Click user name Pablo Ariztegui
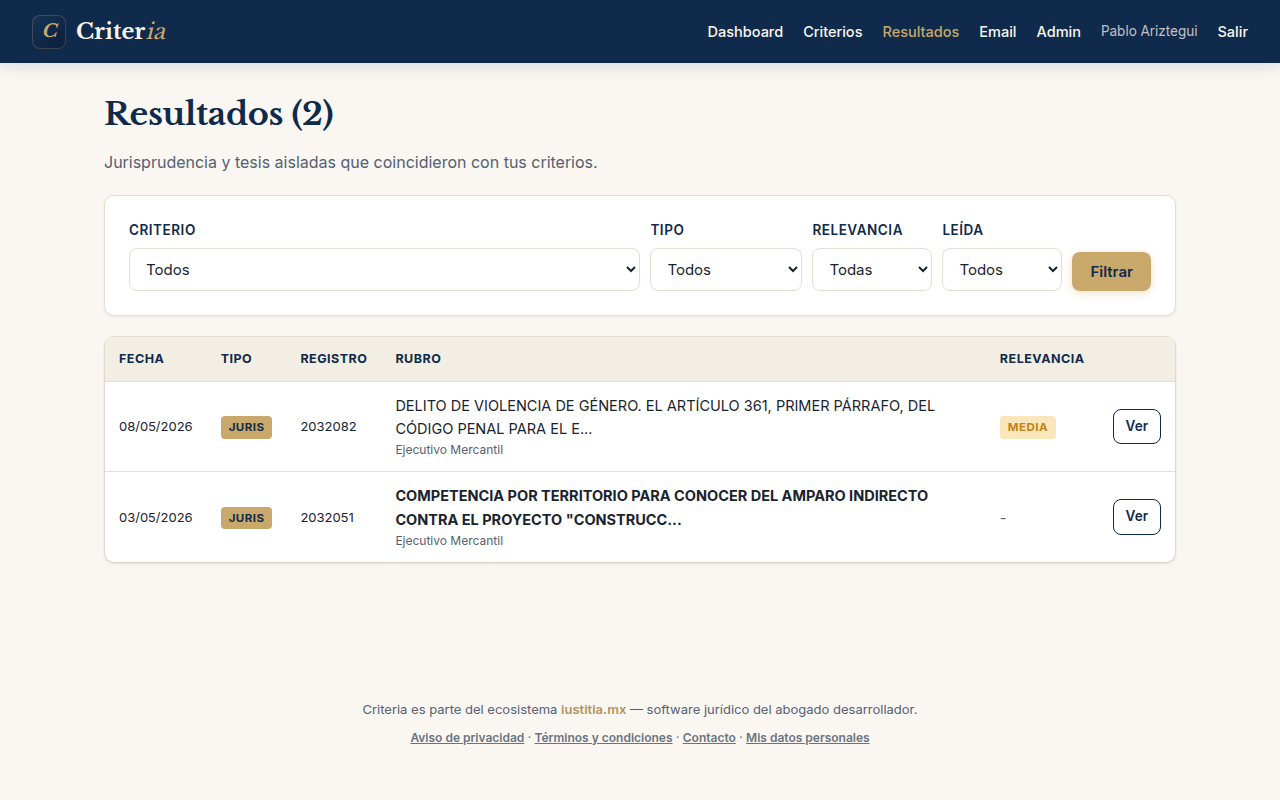1280x800 pixels. pos(1149,32)
